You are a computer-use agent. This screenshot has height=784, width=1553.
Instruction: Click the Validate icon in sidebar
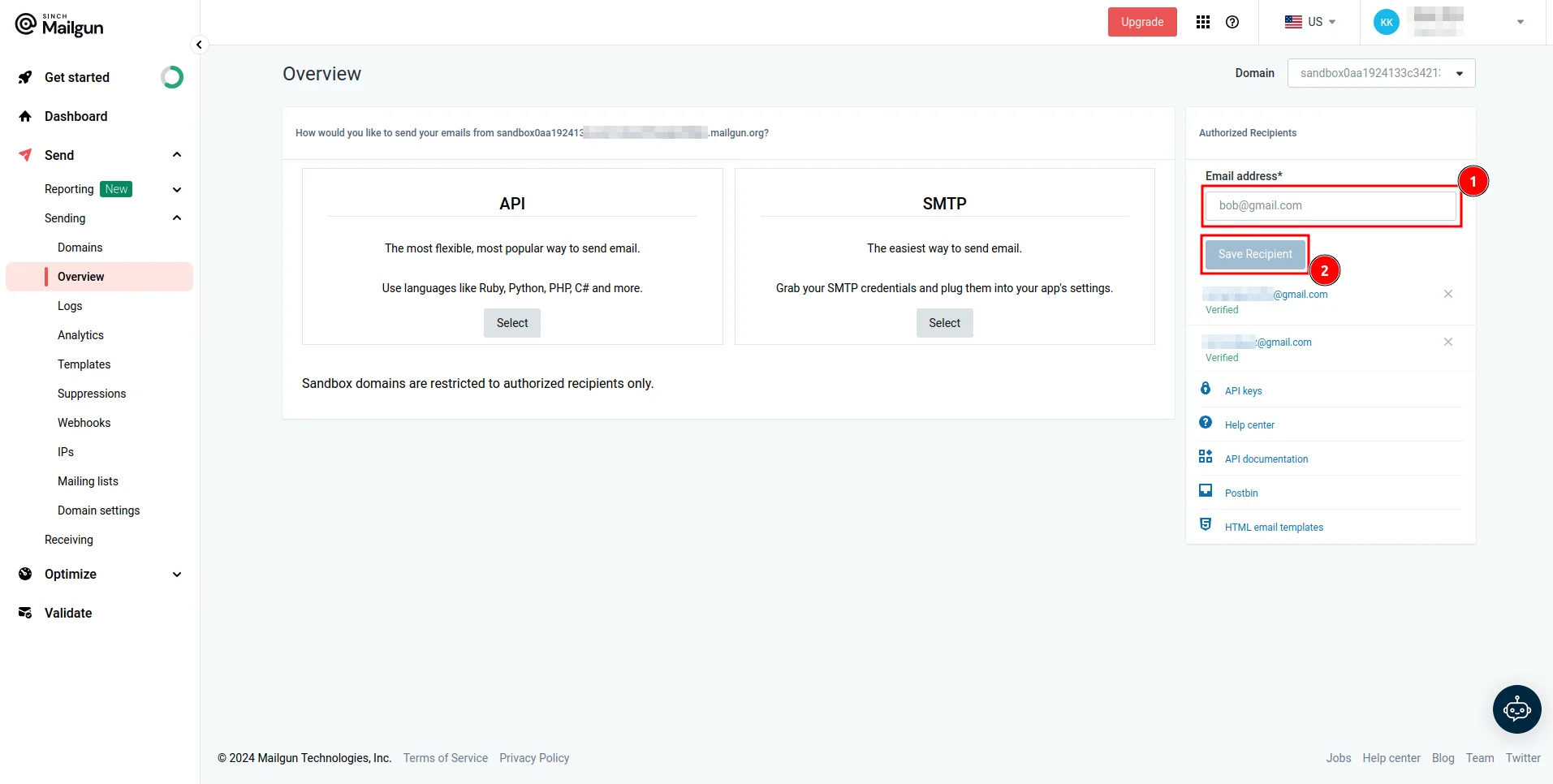pyautogui.click(x=25, y=613)
